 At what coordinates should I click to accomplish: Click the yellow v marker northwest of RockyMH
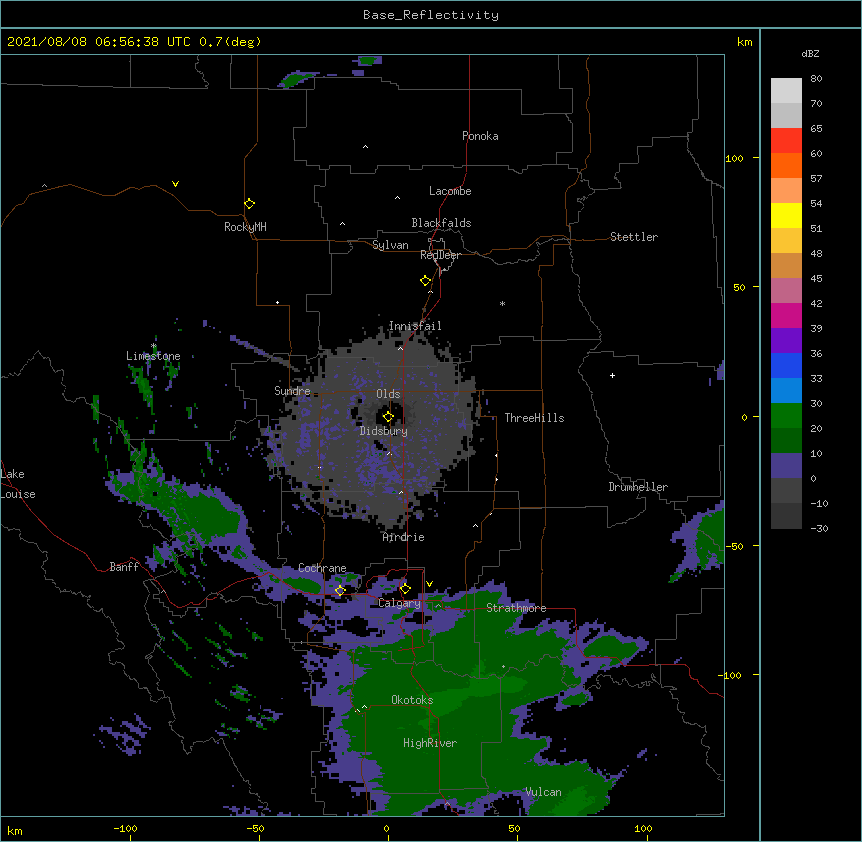[175, 184]
